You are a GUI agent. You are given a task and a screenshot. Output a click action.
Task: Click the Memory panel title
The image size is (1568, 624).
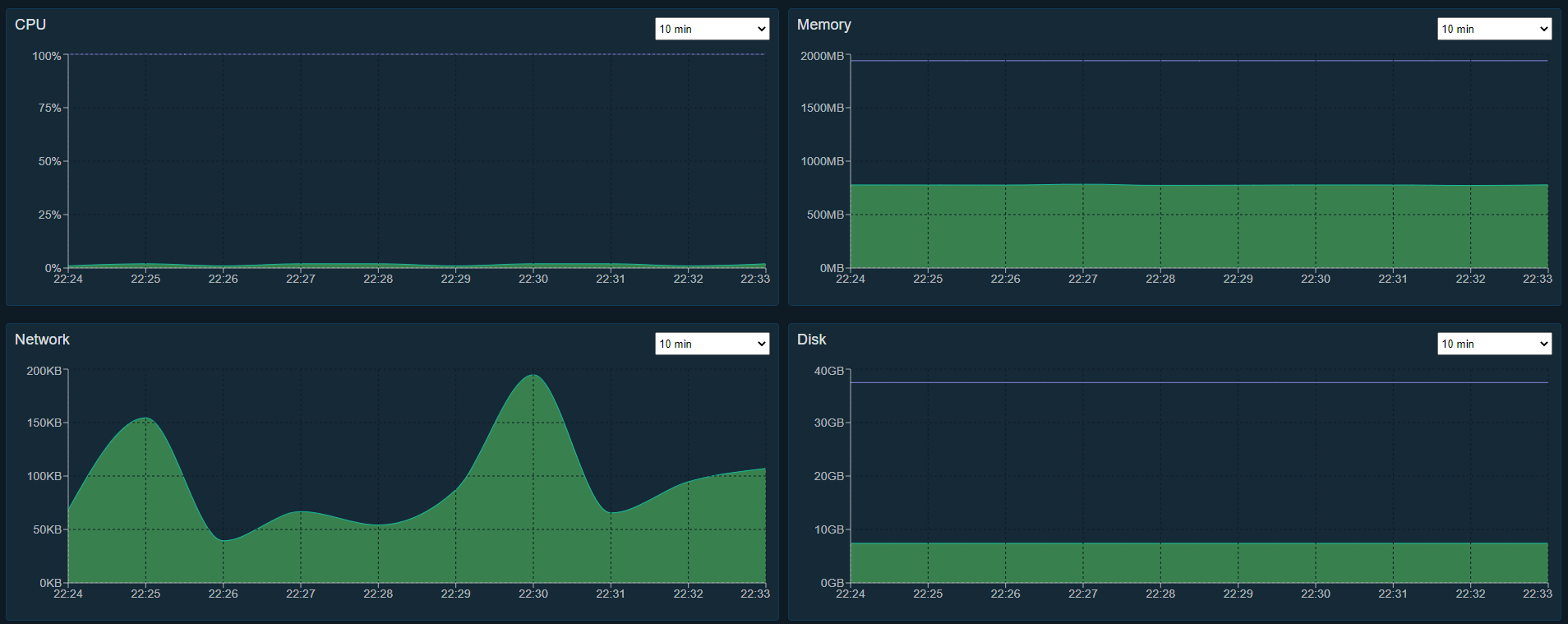823,25
